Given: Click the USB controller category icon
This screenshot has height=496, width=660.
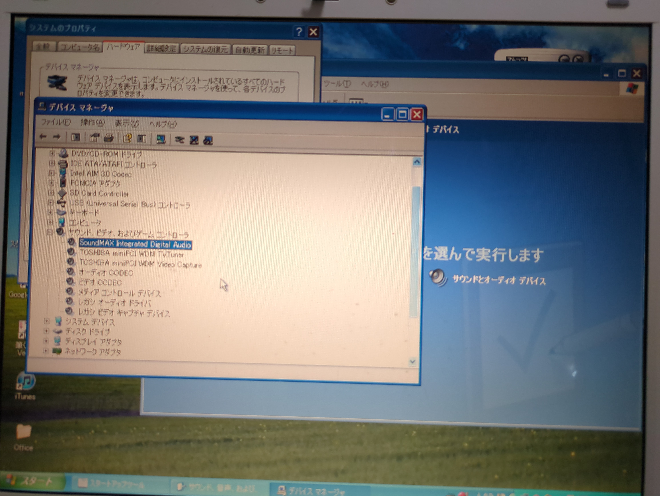Looking at the screenshot, I should click(x=61, y=203).
